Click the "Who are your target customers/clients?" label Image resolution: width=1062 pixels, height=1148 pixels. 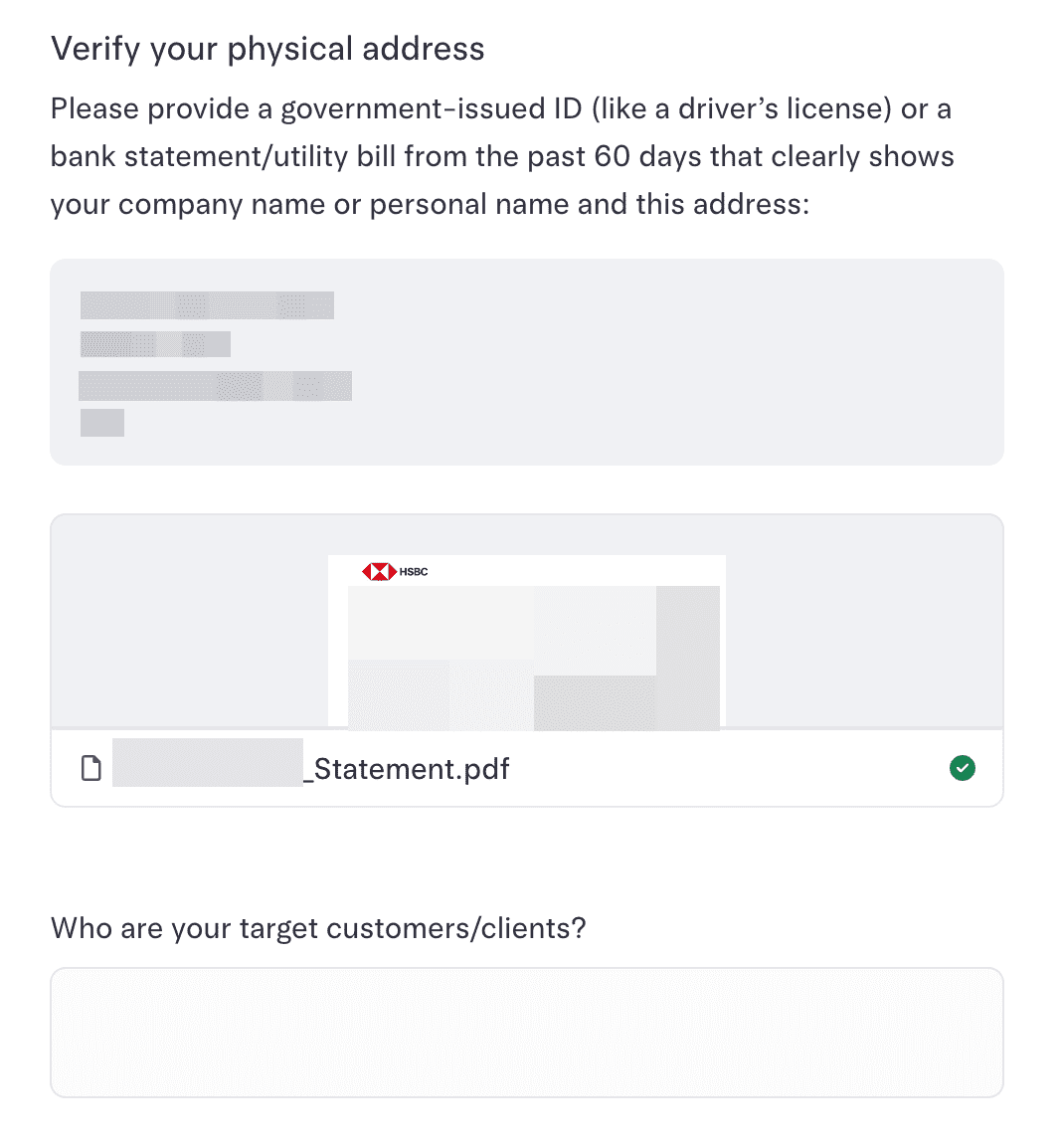click(318, 928)
